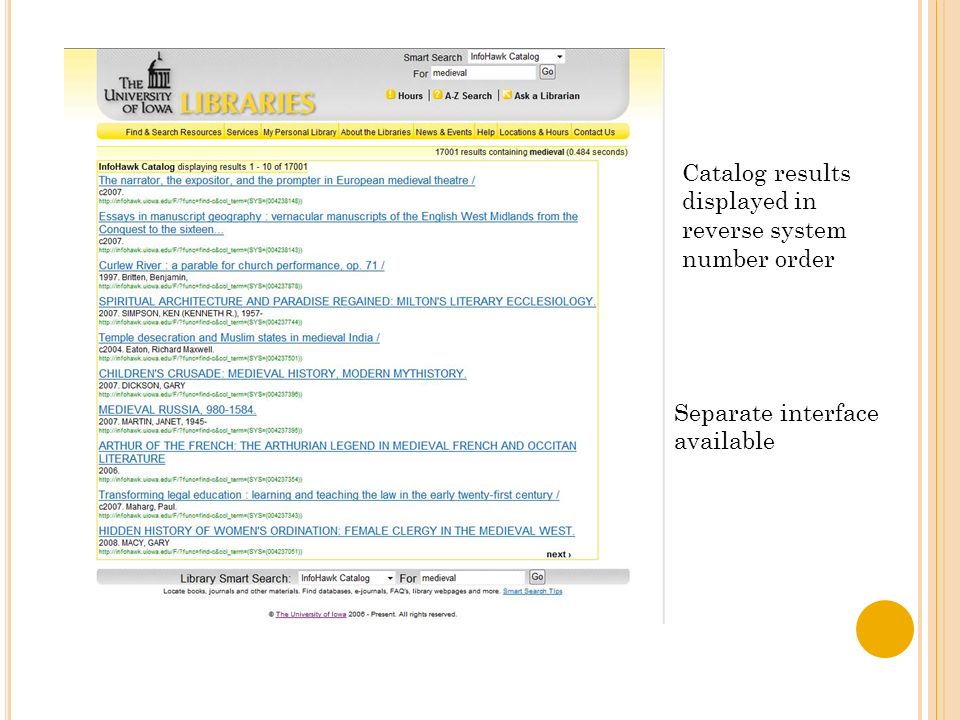Image resolution: width=960 pixels, height=720 pixels.
Task: Open My Personal Library menu
Action: point(299,132)
